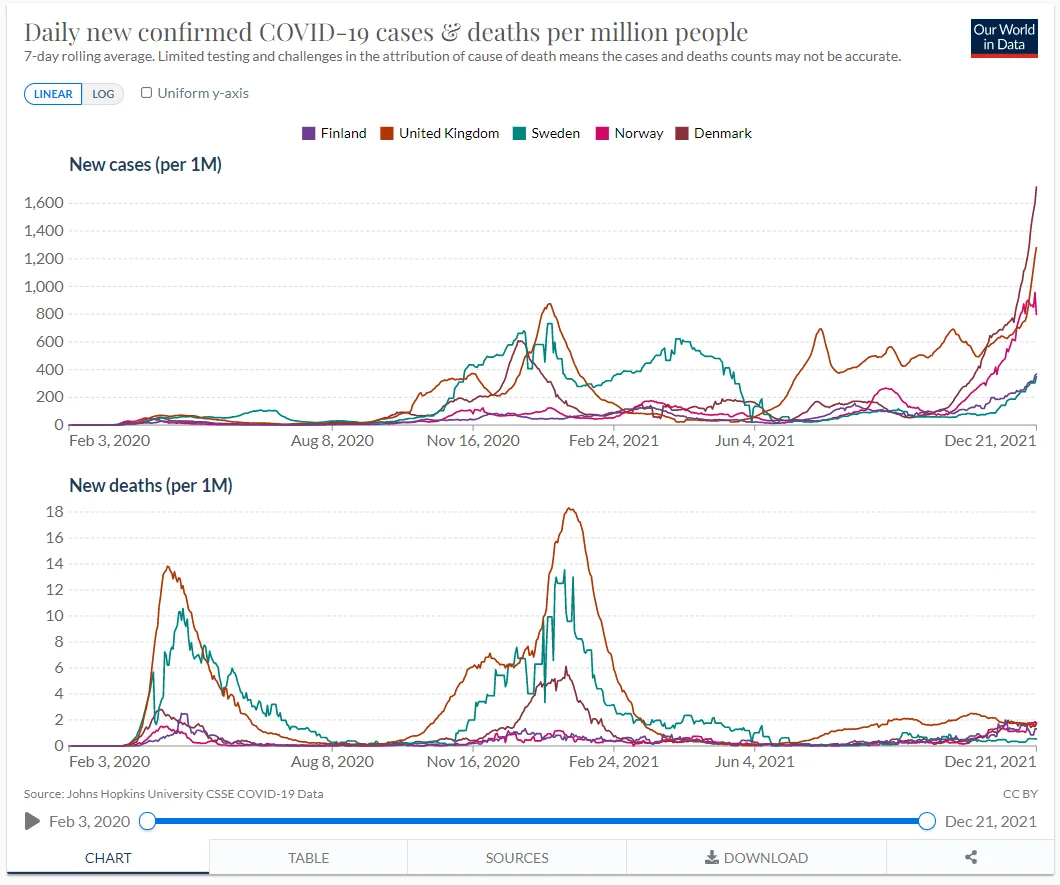Viewport: 1060px width, 885px height.
Task: Select the LINEAR scale option
Action: pyautogui.click(x=54, y=94)
